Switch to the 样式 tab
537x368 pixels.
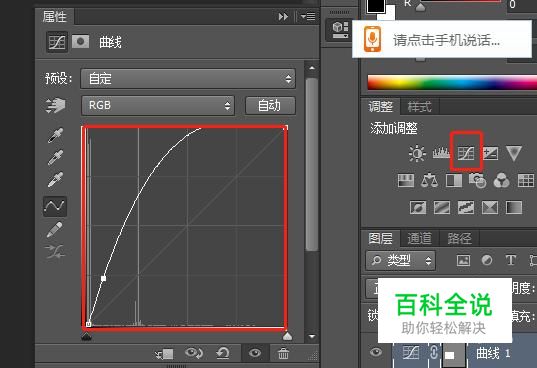(419, 107)
